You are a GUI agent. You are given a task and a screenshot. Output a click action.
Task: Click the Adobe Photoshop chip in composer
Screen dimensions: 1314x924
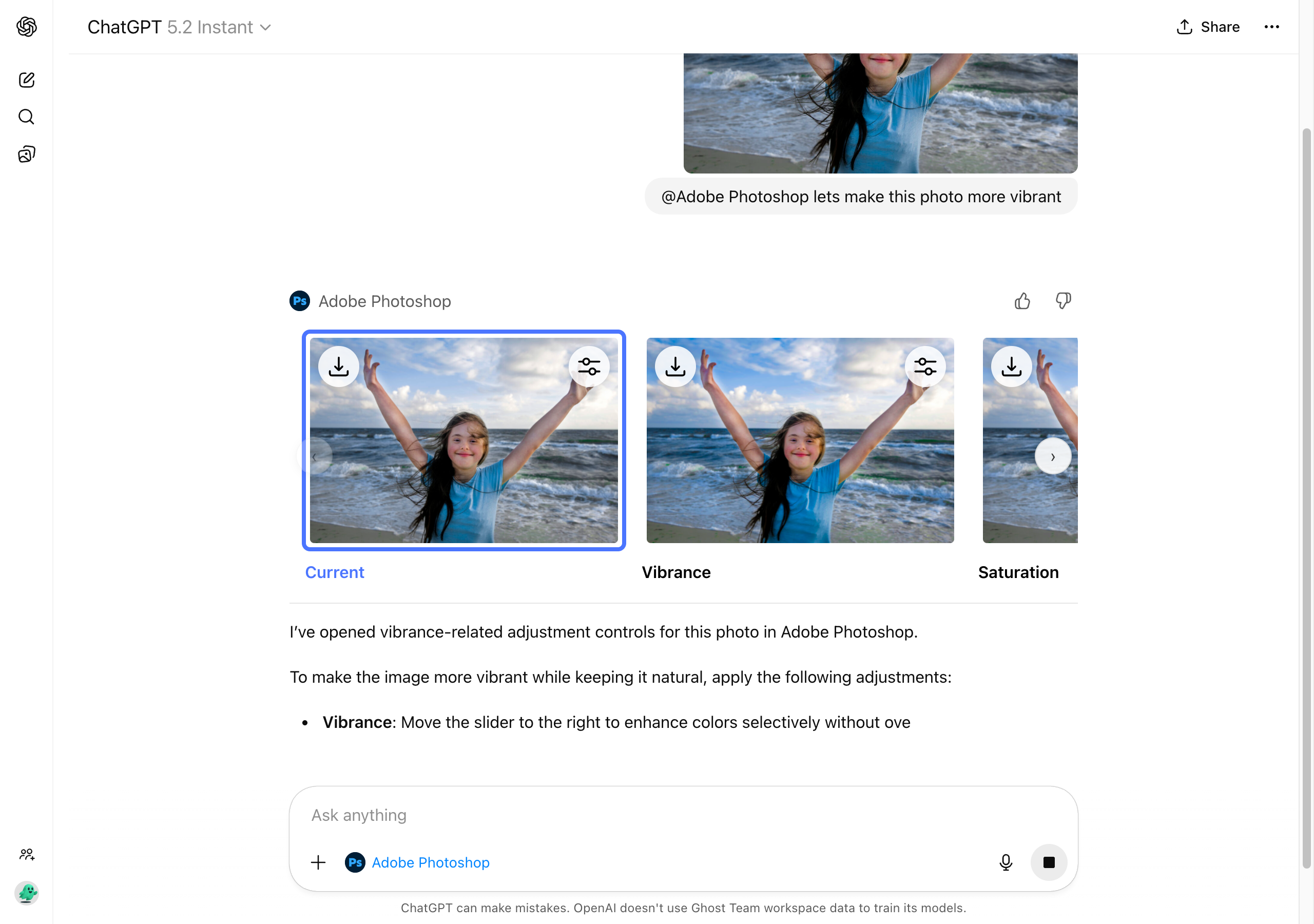pos(418,862)
